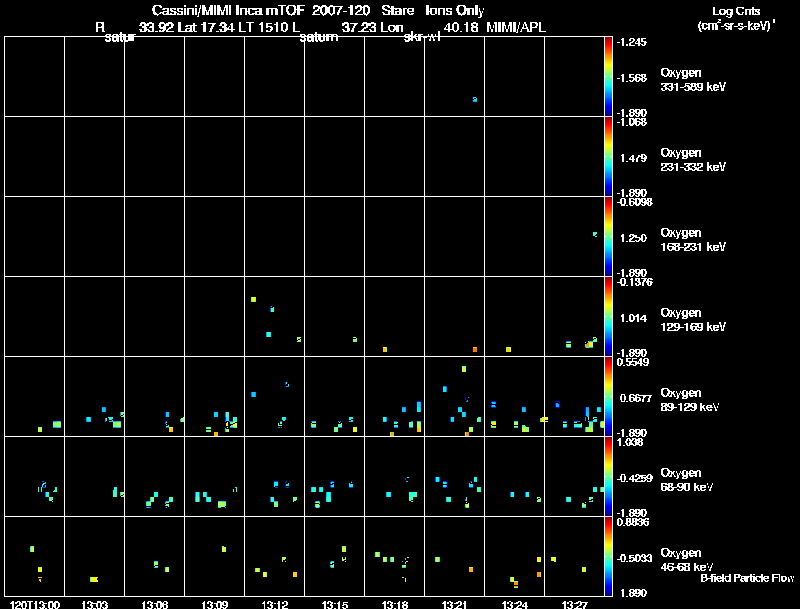Select the colorbar for Oxygen 231-332 keV
The width and height of the screenshot is (800, 609).
click(608, 157)
